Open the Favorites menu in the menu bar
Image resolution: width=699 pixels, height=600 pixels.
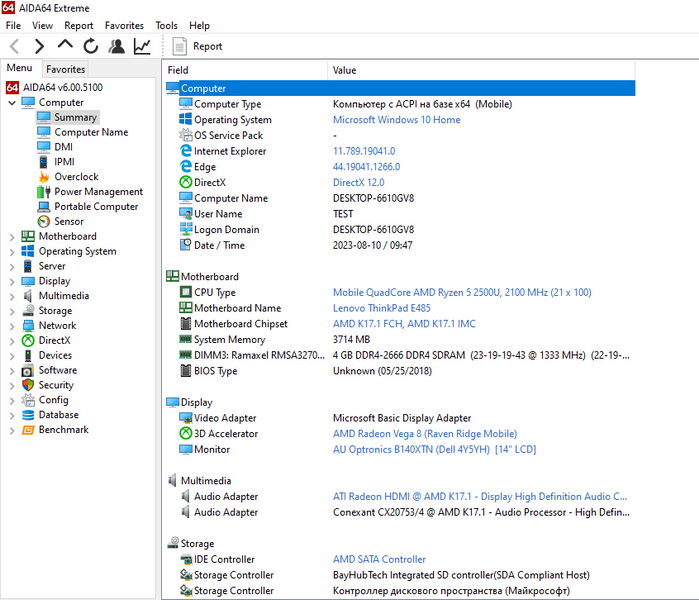(x=124, y=25)
